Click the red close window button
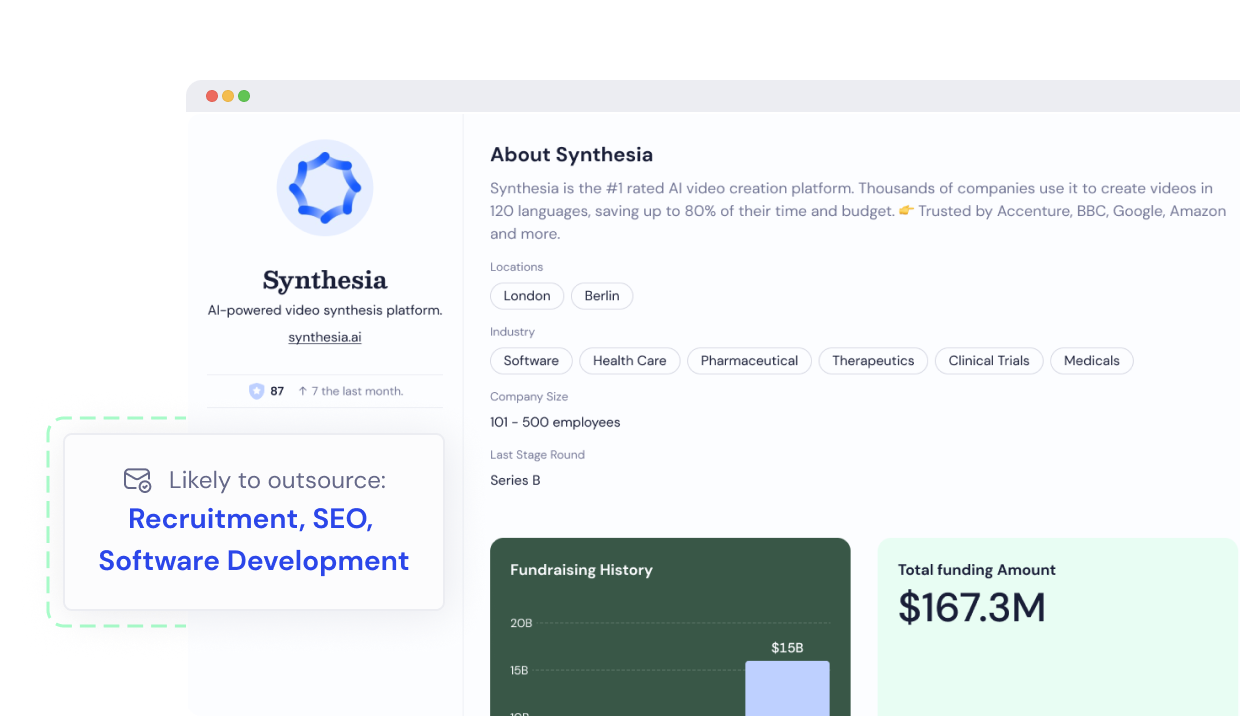The image size is (1240, 716). pos(212,96)
